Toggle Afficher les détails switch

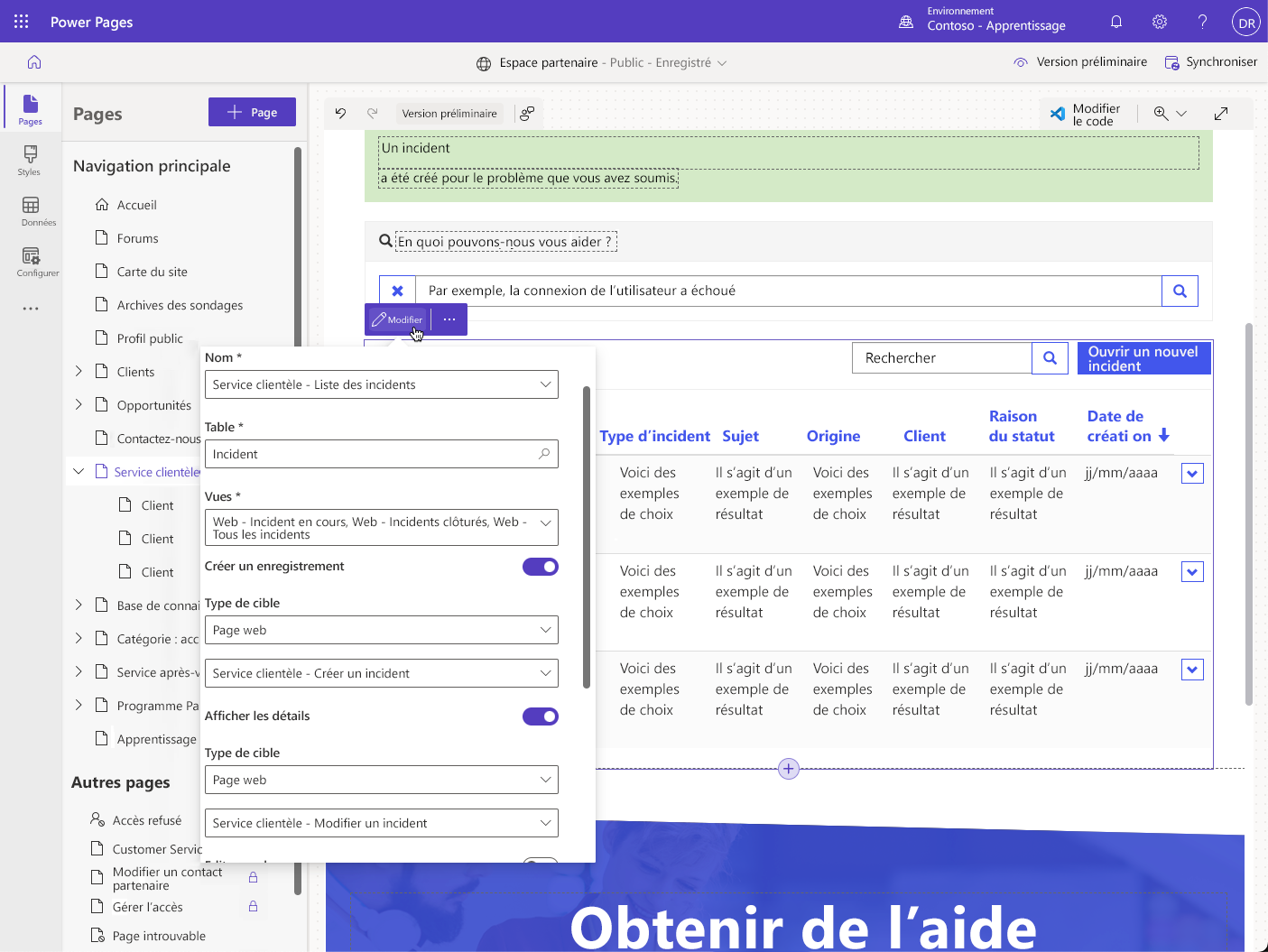click(x=541, y=716)
